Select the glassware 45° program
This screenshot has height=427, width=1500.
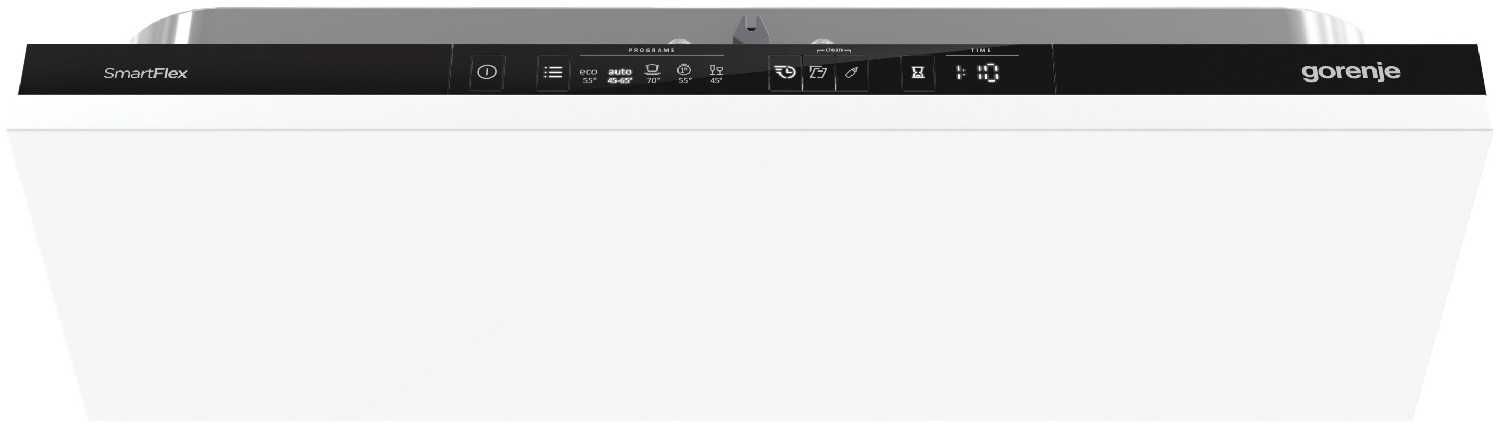pos(715,74)
